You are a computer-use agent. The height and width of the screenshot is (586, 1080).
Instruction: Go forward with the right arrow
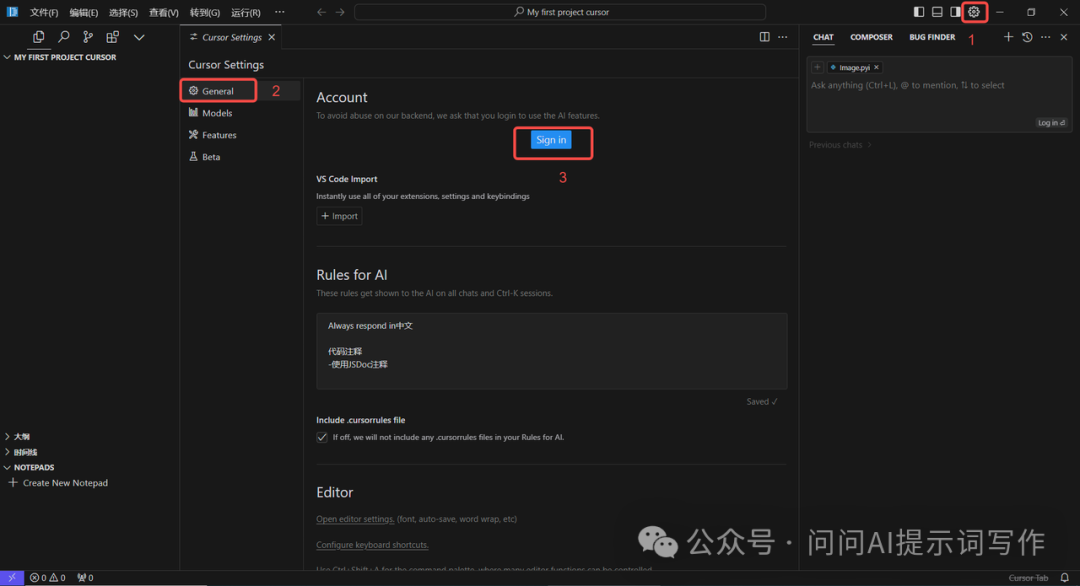pyautogui.click(x=340, y=12)
